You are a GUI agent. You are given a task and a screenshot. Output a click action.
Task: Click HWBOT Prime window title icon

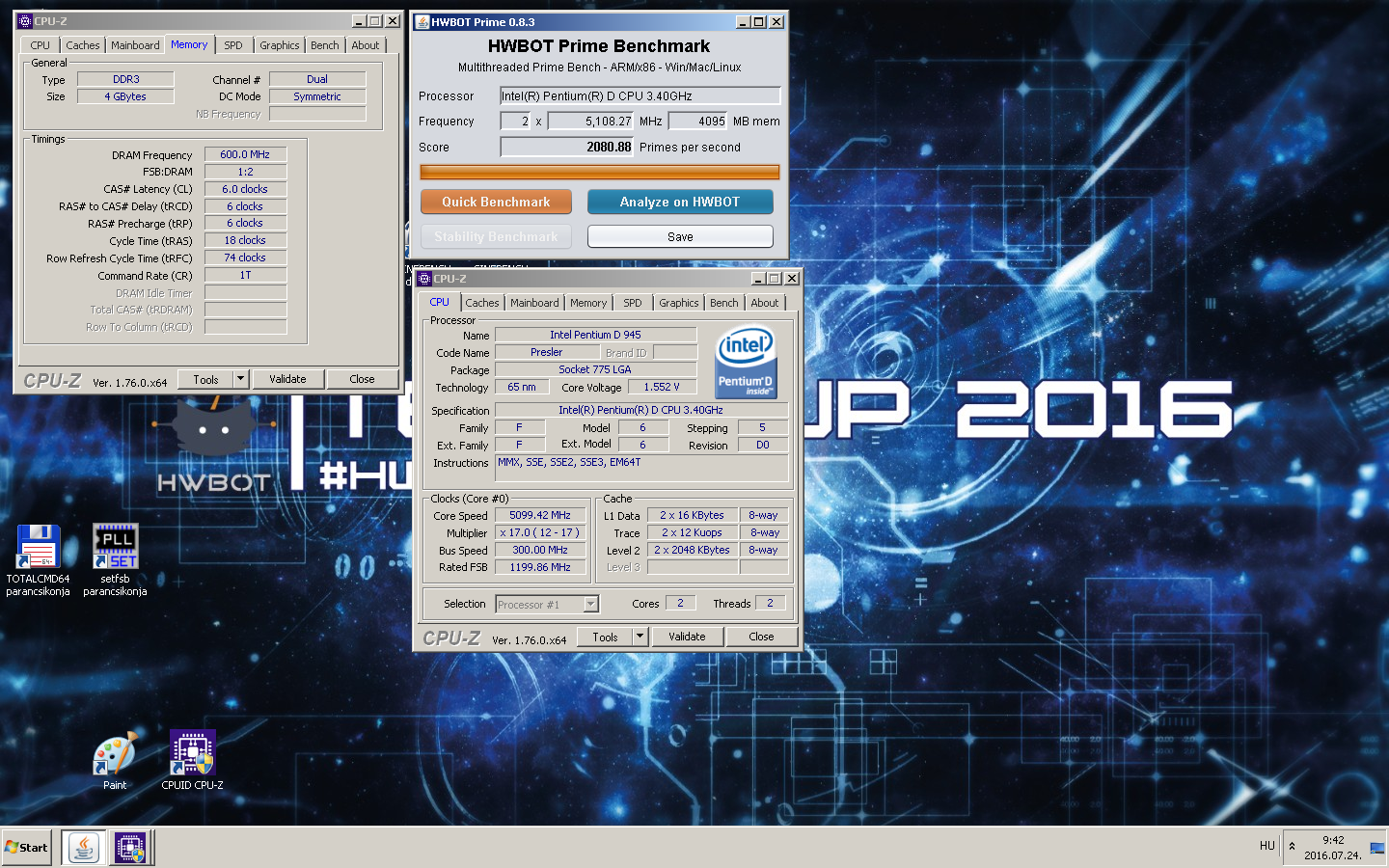(422, 21)
